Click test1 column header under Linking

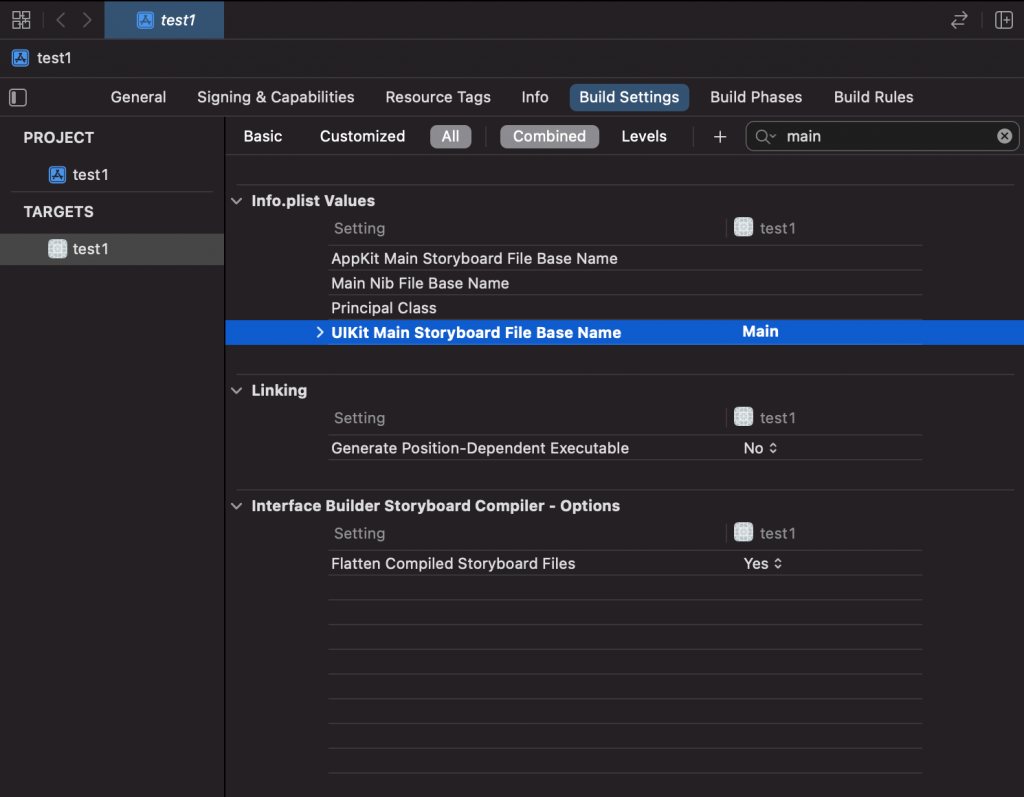[765, 417]
